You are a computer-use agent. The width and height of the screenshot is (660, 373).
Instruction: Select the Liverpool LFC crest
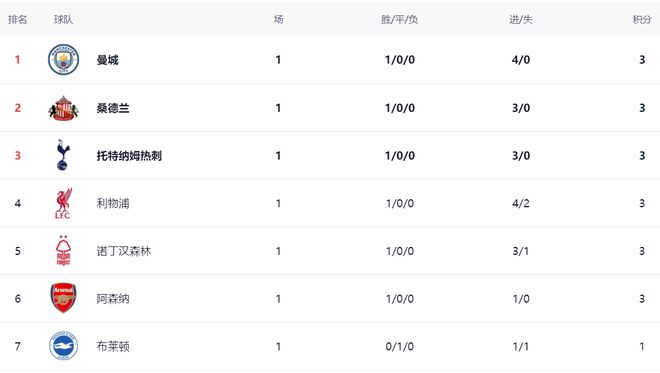(x=63, y=203)
